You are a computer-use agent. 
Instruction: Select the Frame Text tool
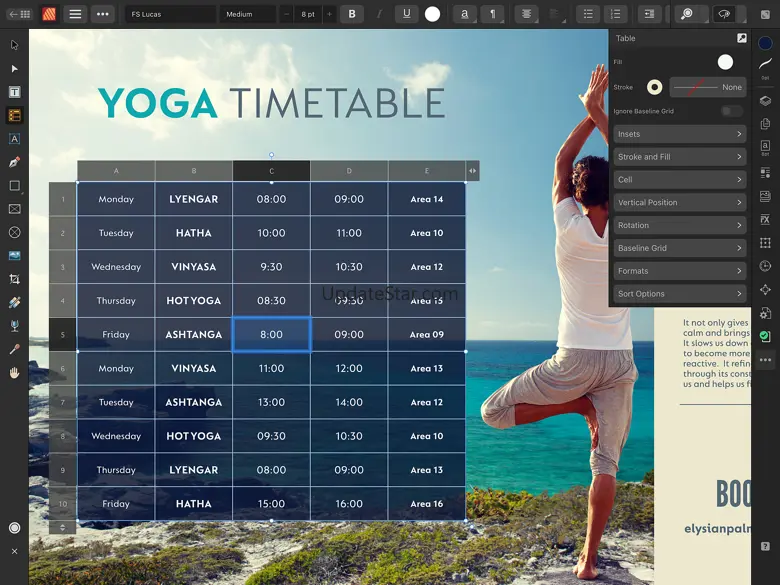(x=14, y=92)
